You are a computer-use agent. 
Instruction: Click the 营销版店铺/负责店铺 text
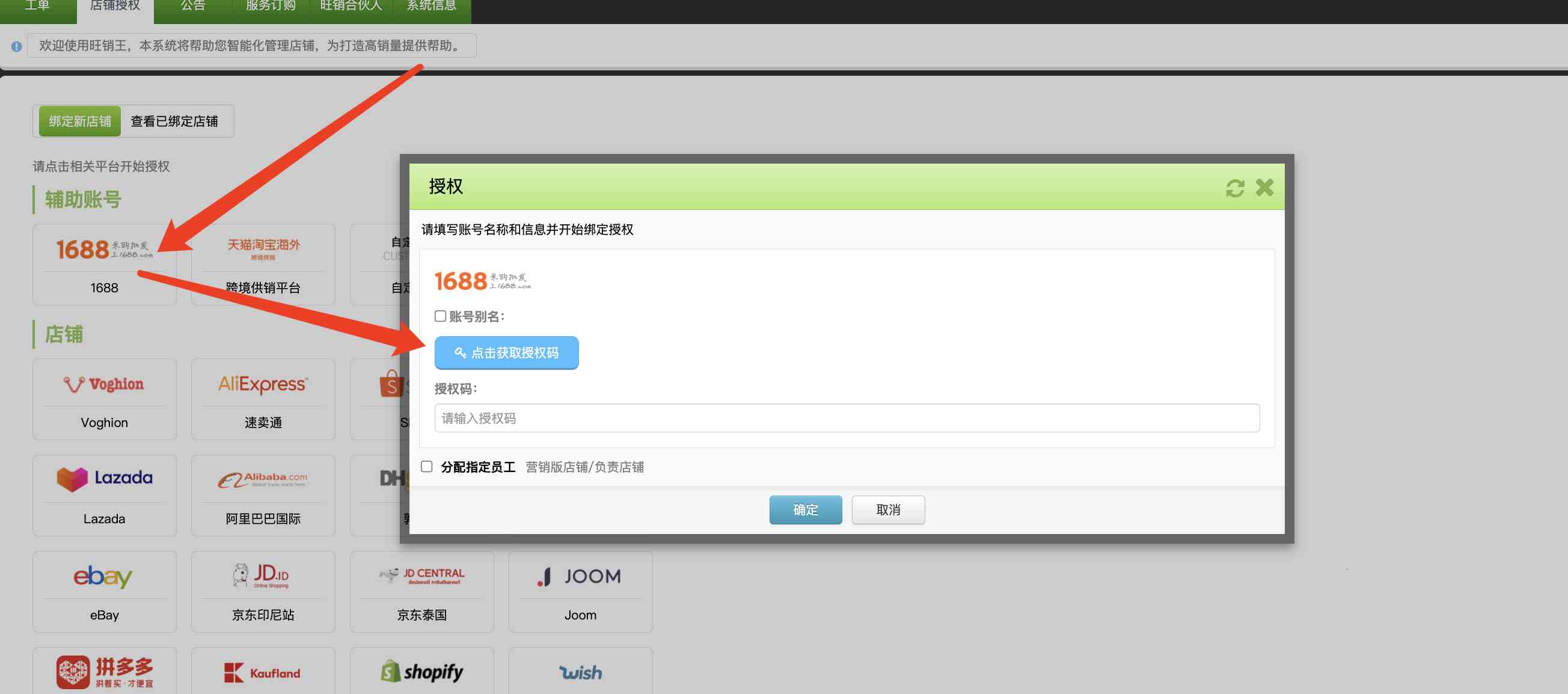click(584, 467)
